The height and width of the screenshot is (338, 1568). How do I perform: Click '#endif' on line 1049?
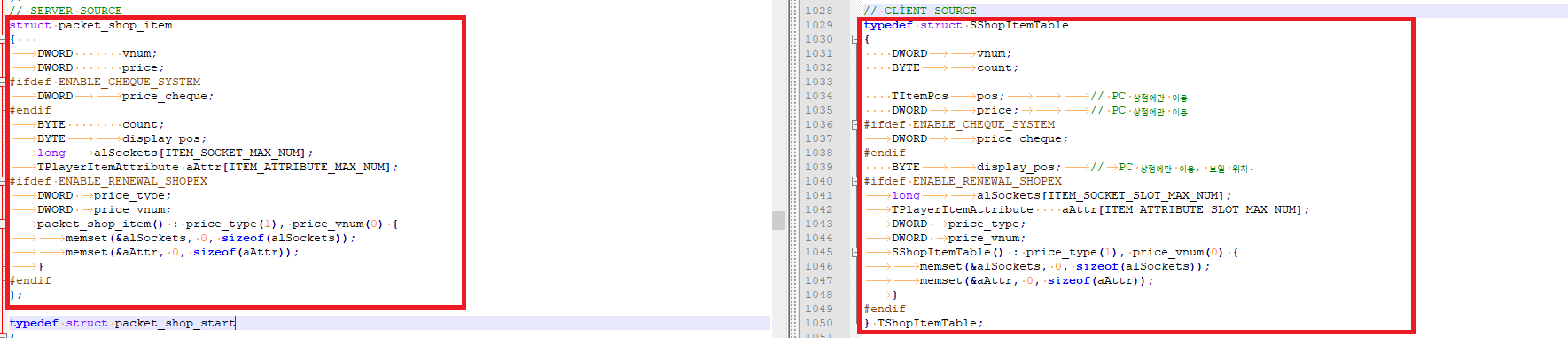[x=885, y=309]
